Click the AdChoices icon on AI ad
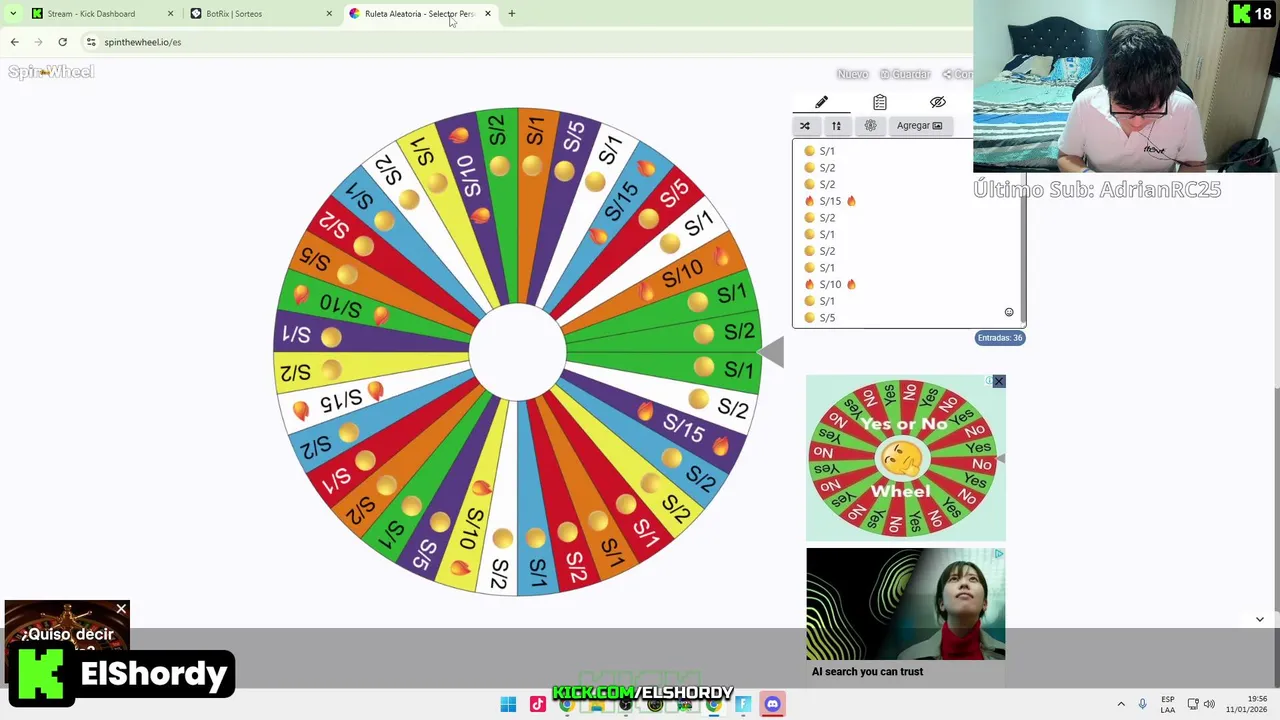The image size is (1280, 720). (999, 553)
